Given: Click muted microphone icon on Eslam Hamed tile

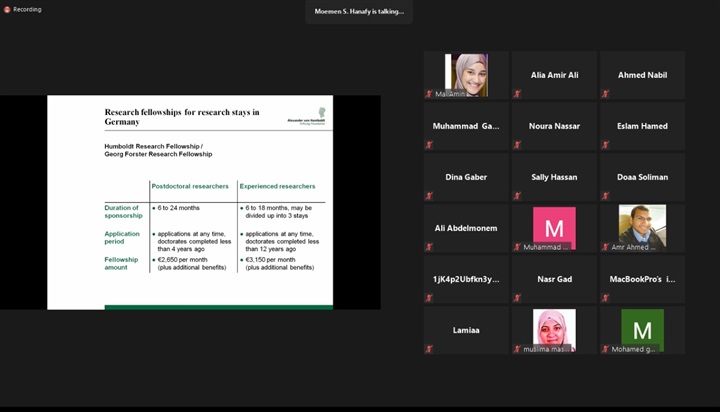Looking at the screenshot, I should pyautogui.click(x=605, y=145).
